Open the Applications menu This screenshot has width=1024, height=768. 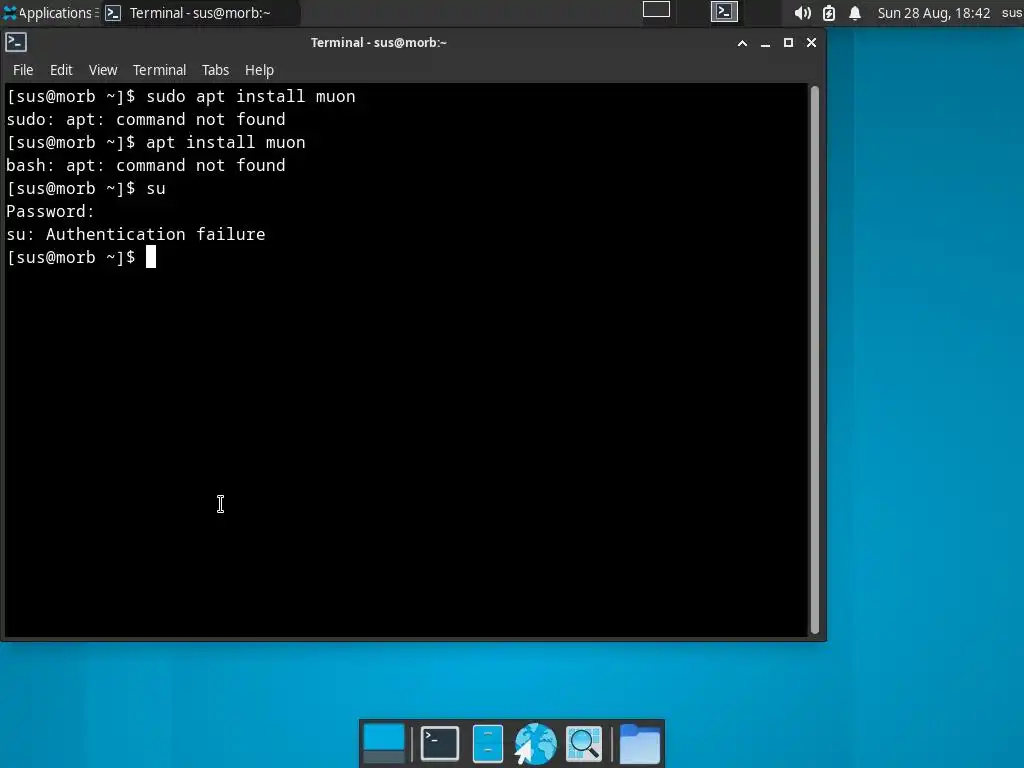tap(48, 13)
